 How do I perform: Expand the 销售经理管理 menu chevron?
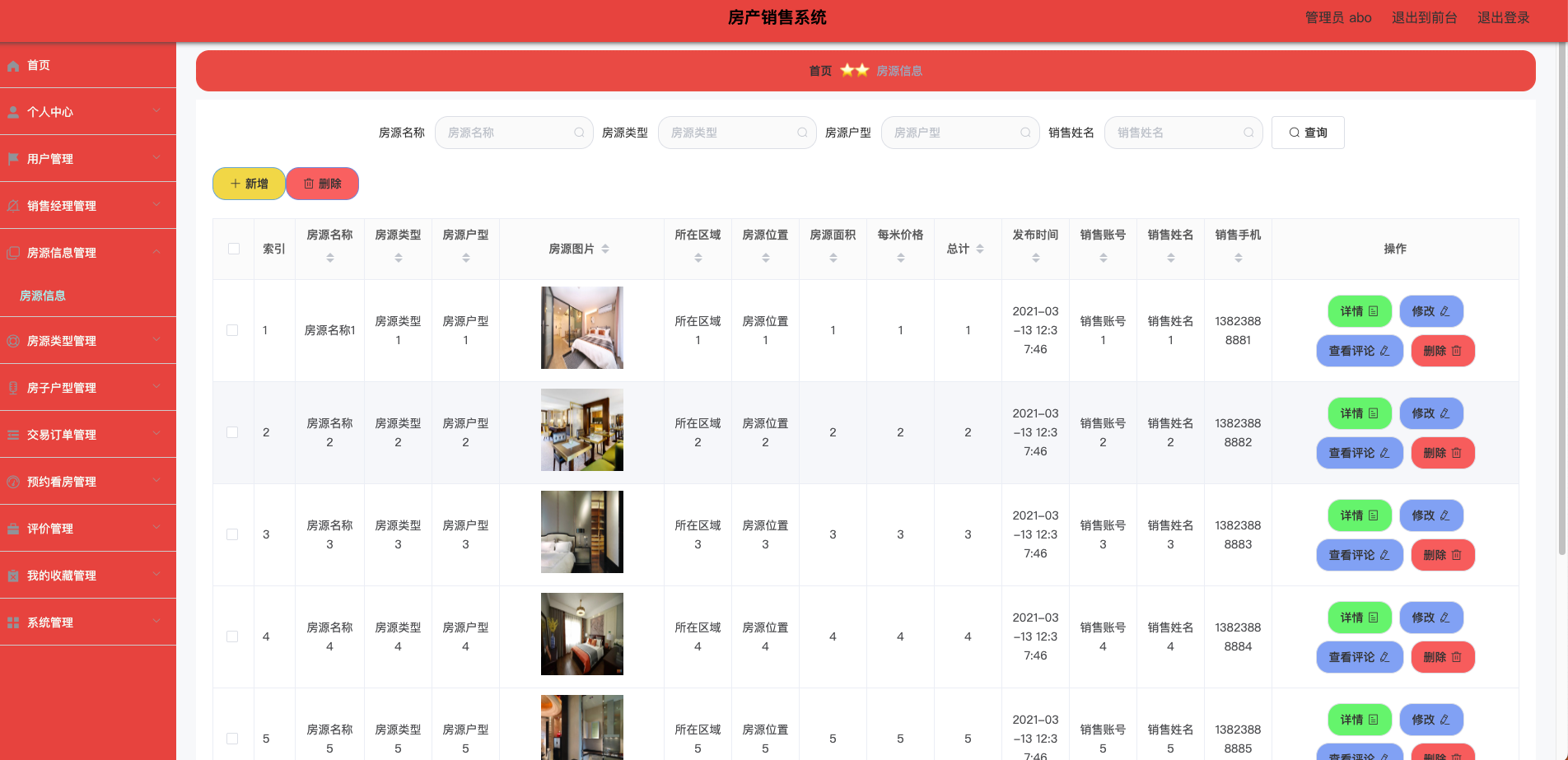(x=156, y=204)
